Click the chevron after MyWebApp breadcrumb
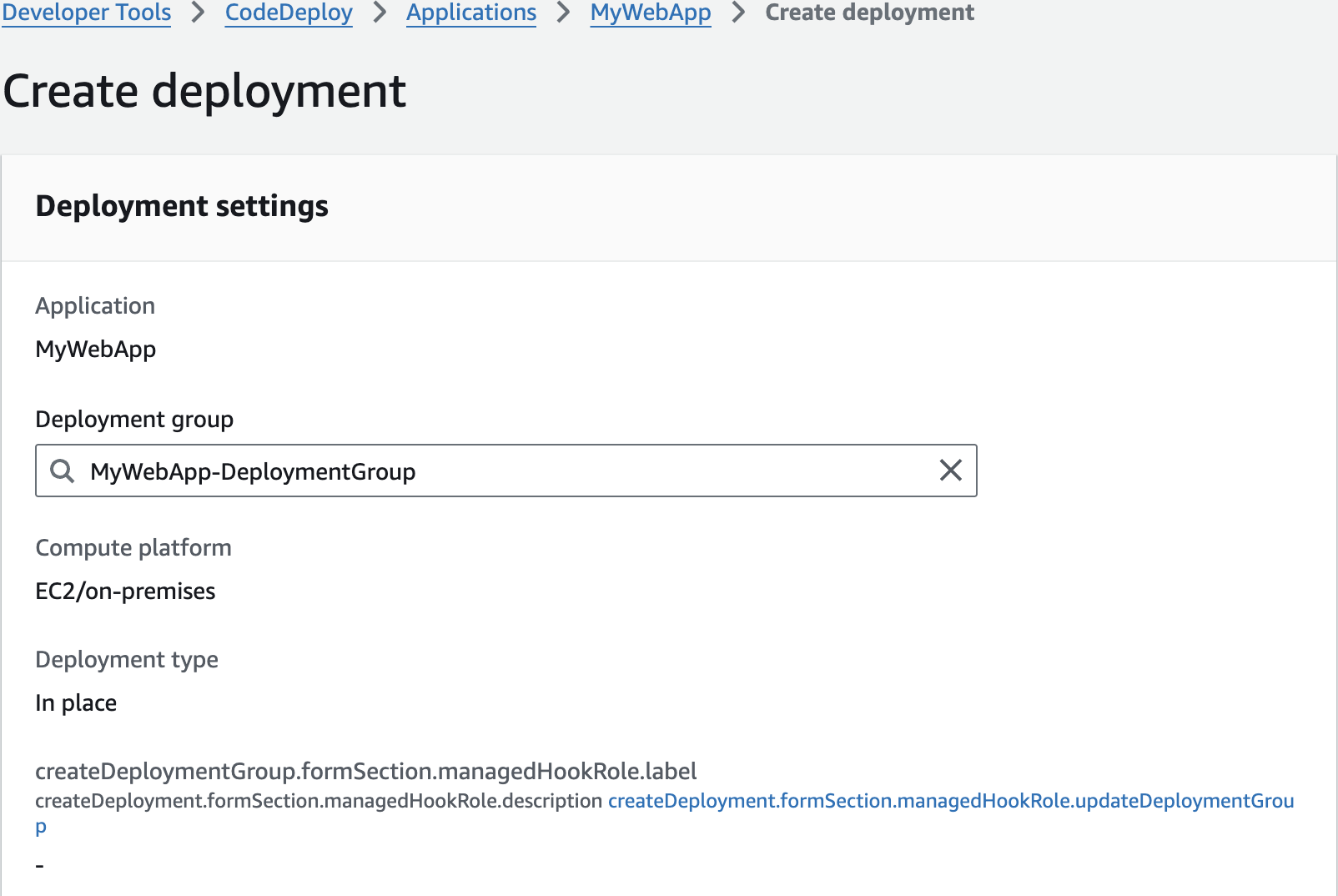Screen dimensions: 1338x896 (738, 13)
